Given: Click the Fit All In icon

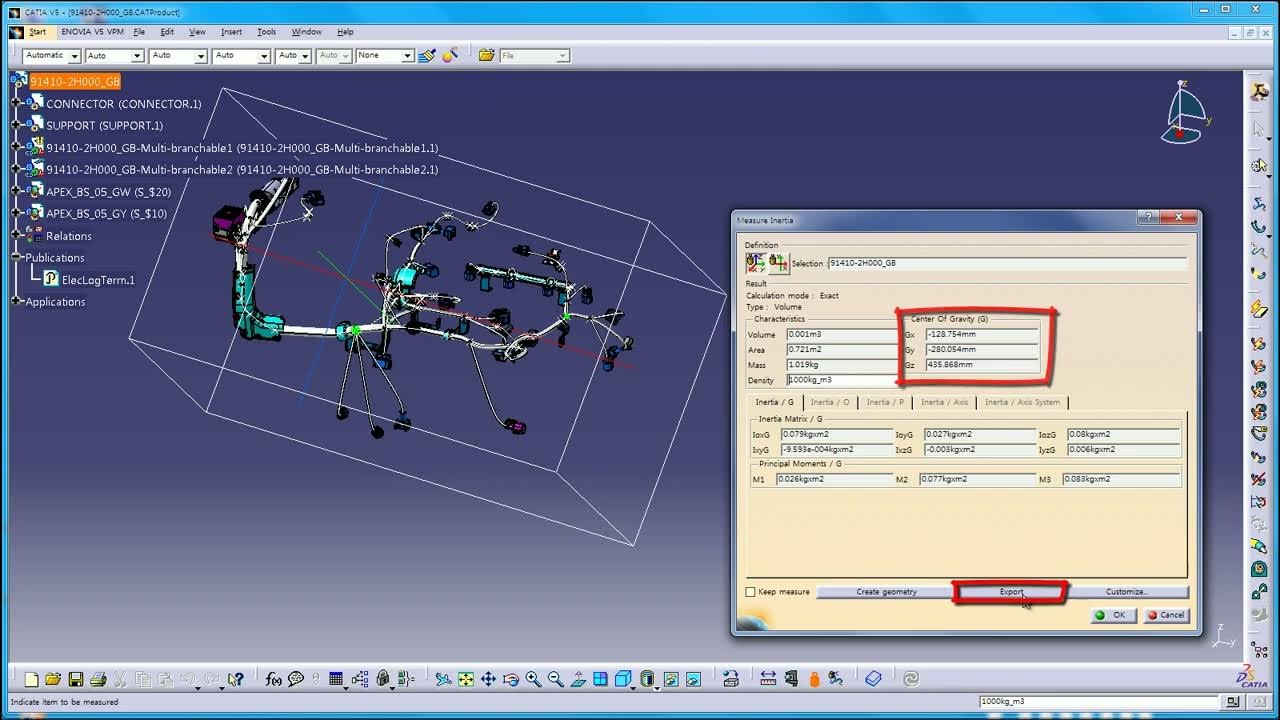Looking at the screenshot, I should coord(466,679).
